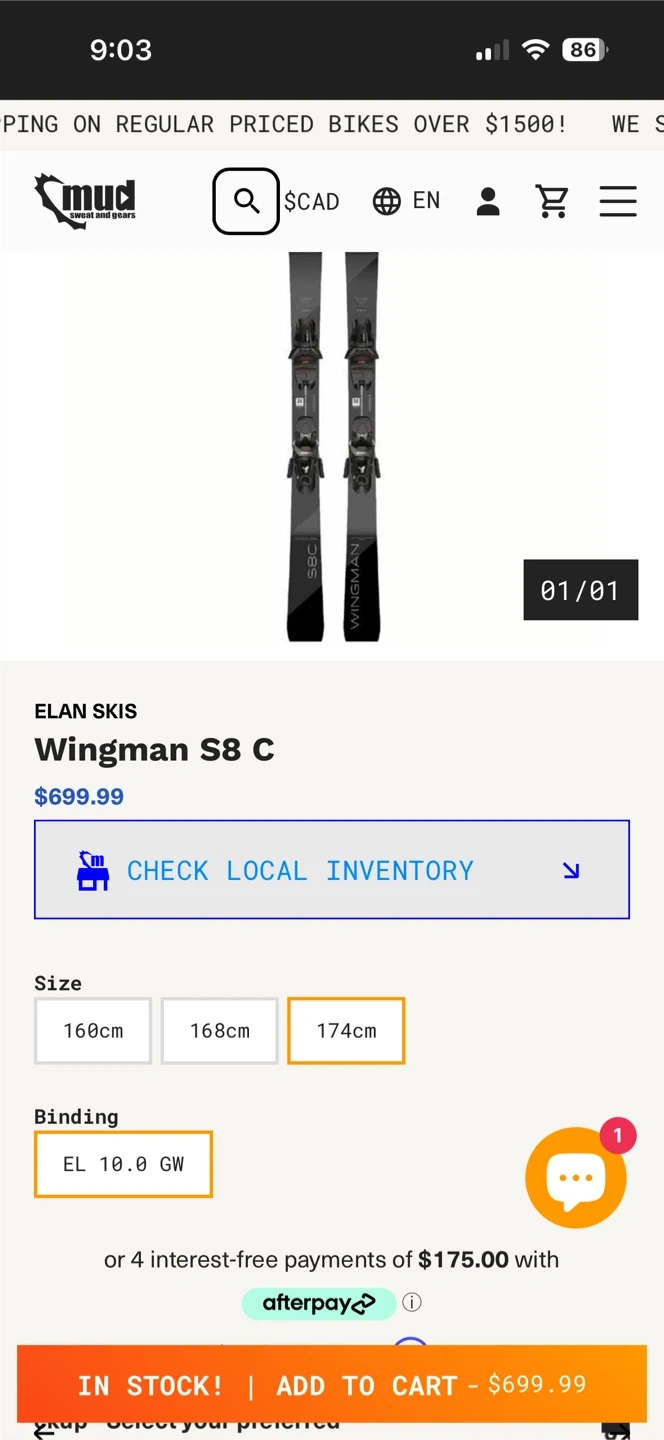Screen dimensions: 664x1440
Task: Open the shopping cart icon
Action: tap(552, 201)
